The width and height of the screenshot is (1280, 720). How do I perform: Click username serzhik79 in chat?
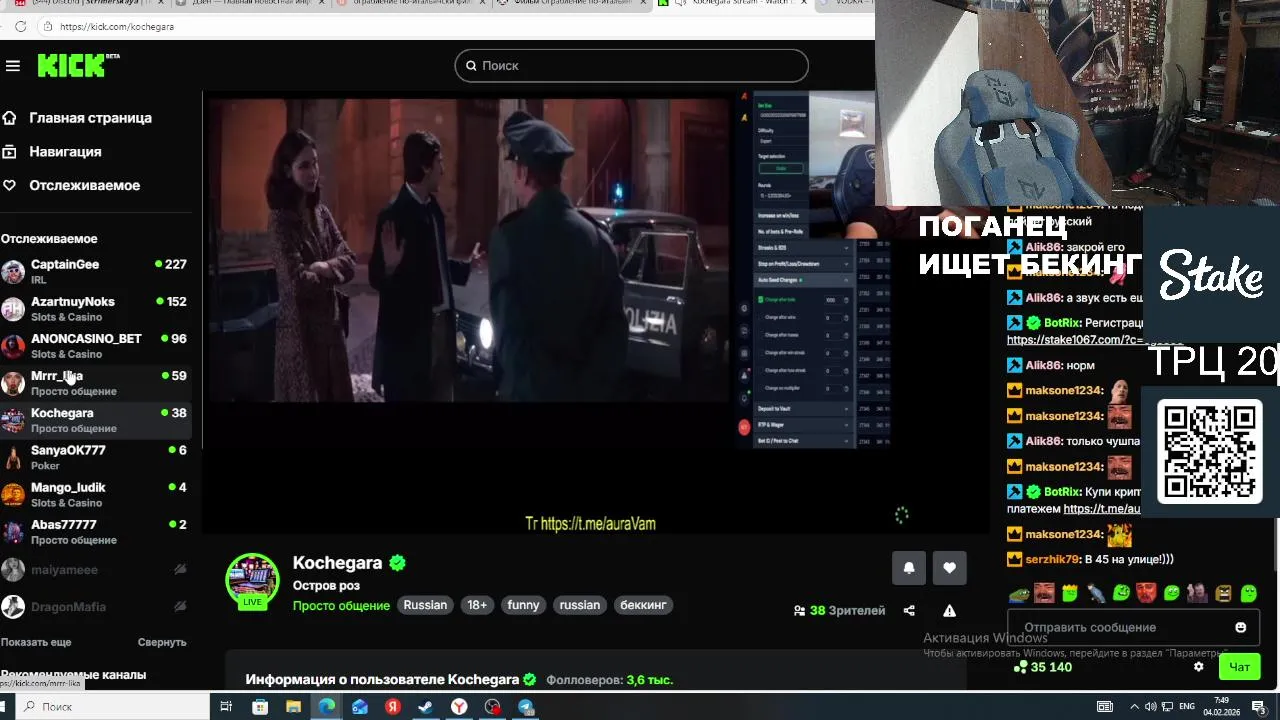tap(1052, 559)
